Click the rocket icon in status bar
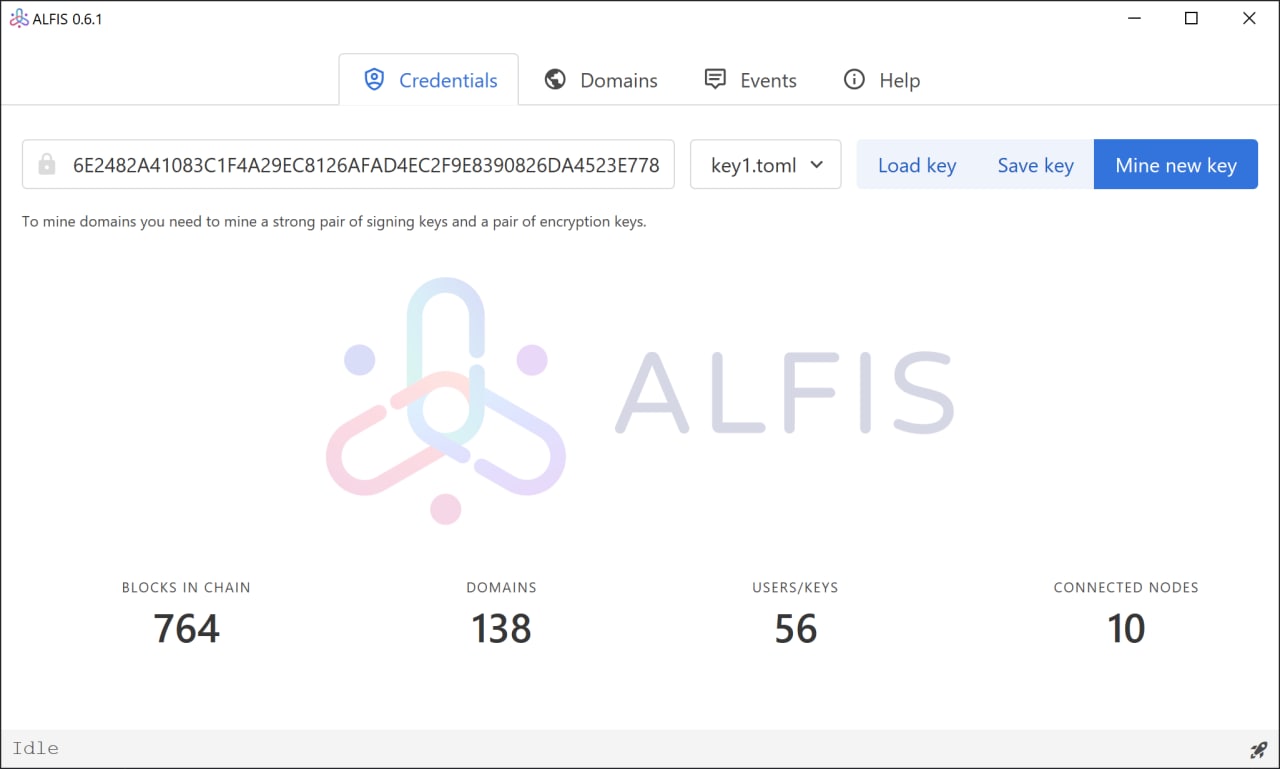 tap(1258, 749)
